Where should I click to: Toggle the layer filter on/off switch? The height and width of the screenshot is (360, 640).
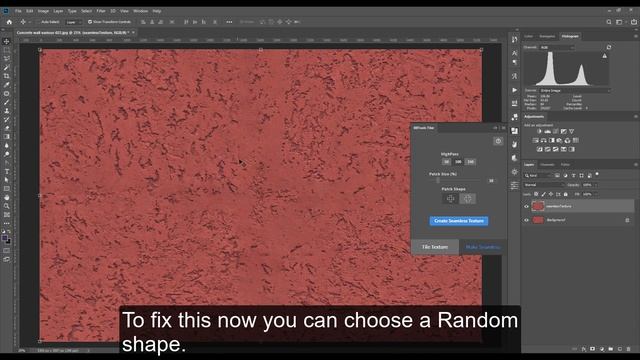tap(597, 175)
